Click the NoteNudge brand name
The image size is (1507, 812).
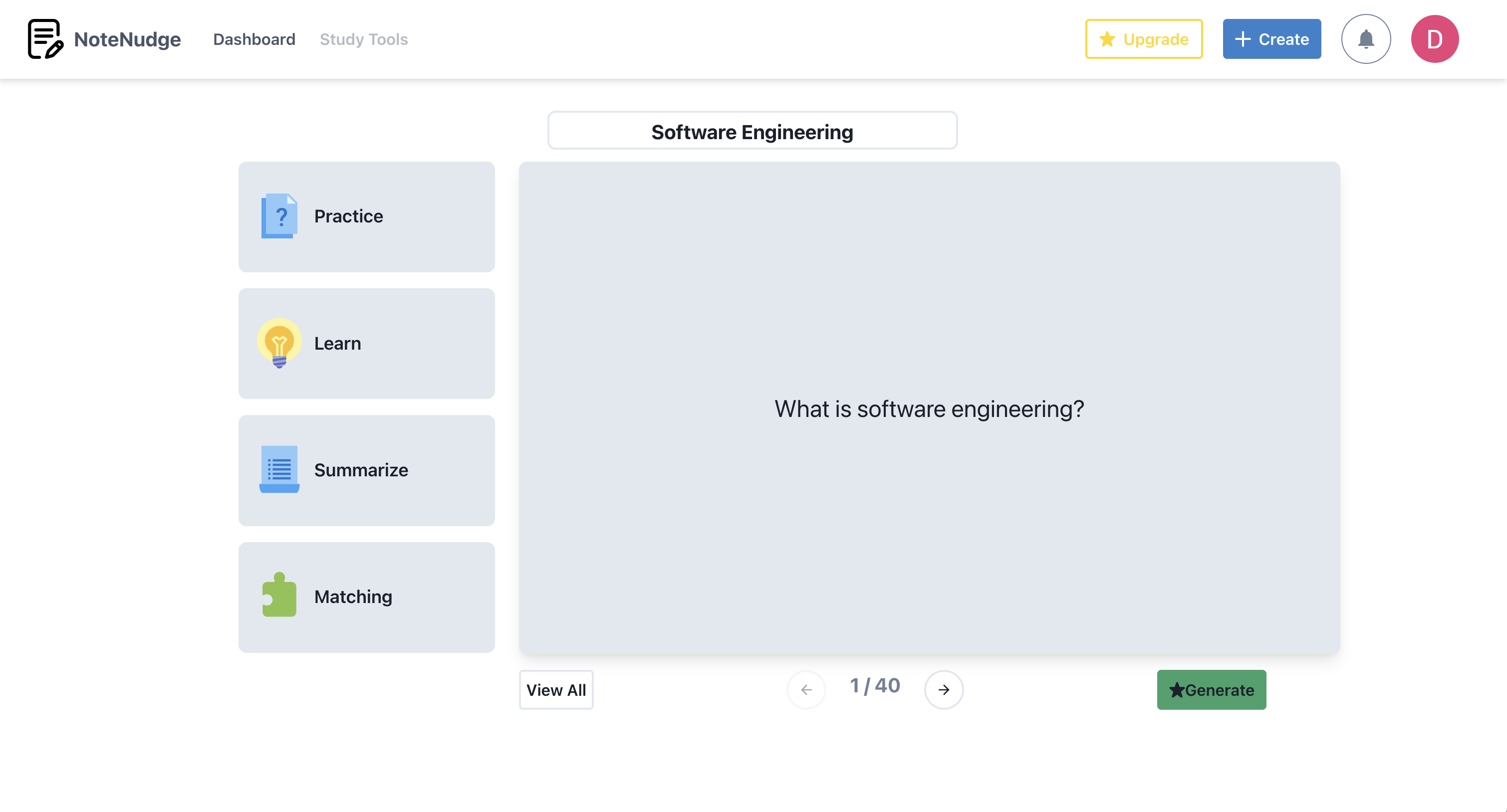(127, 39)
